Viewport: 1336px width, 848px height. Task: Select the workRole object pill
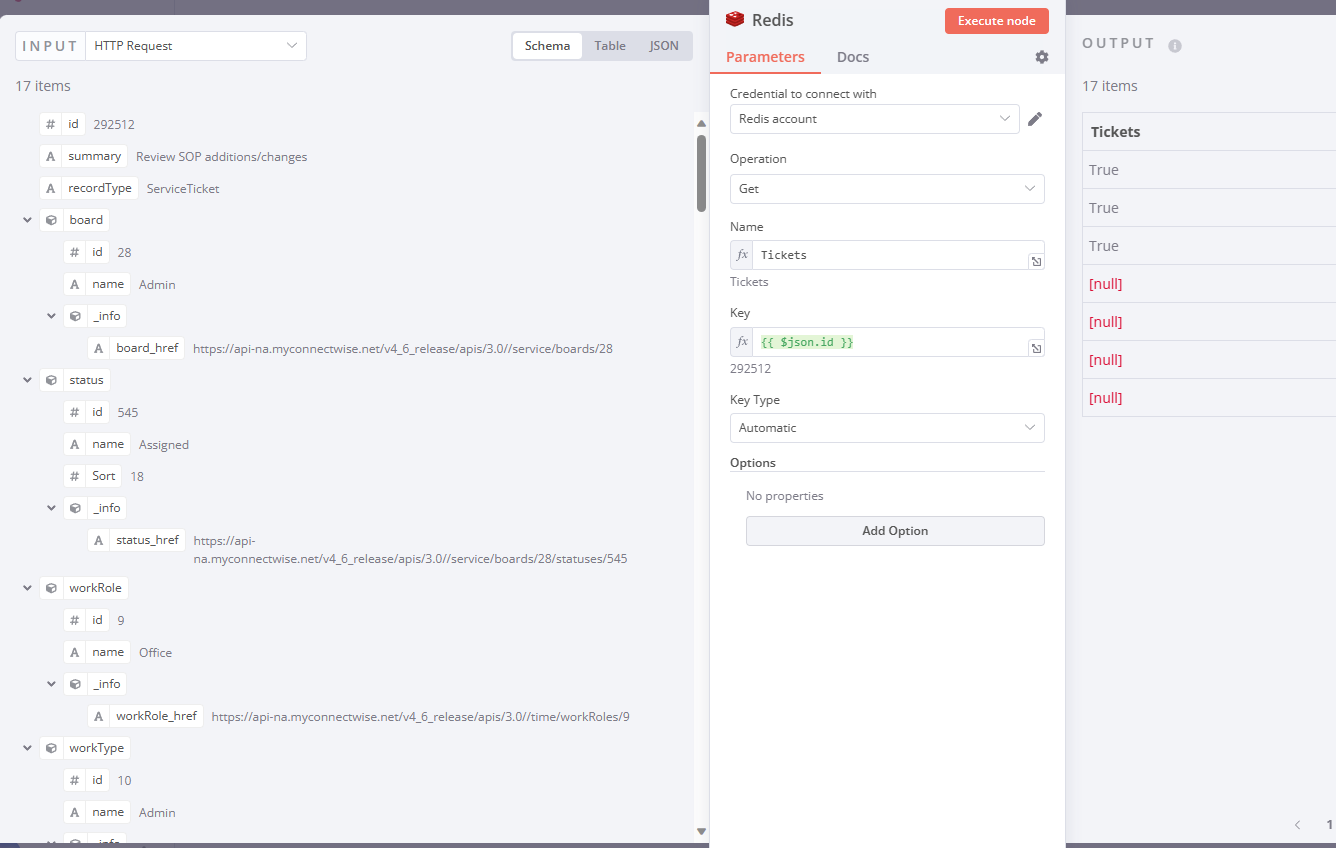point(85,588)
